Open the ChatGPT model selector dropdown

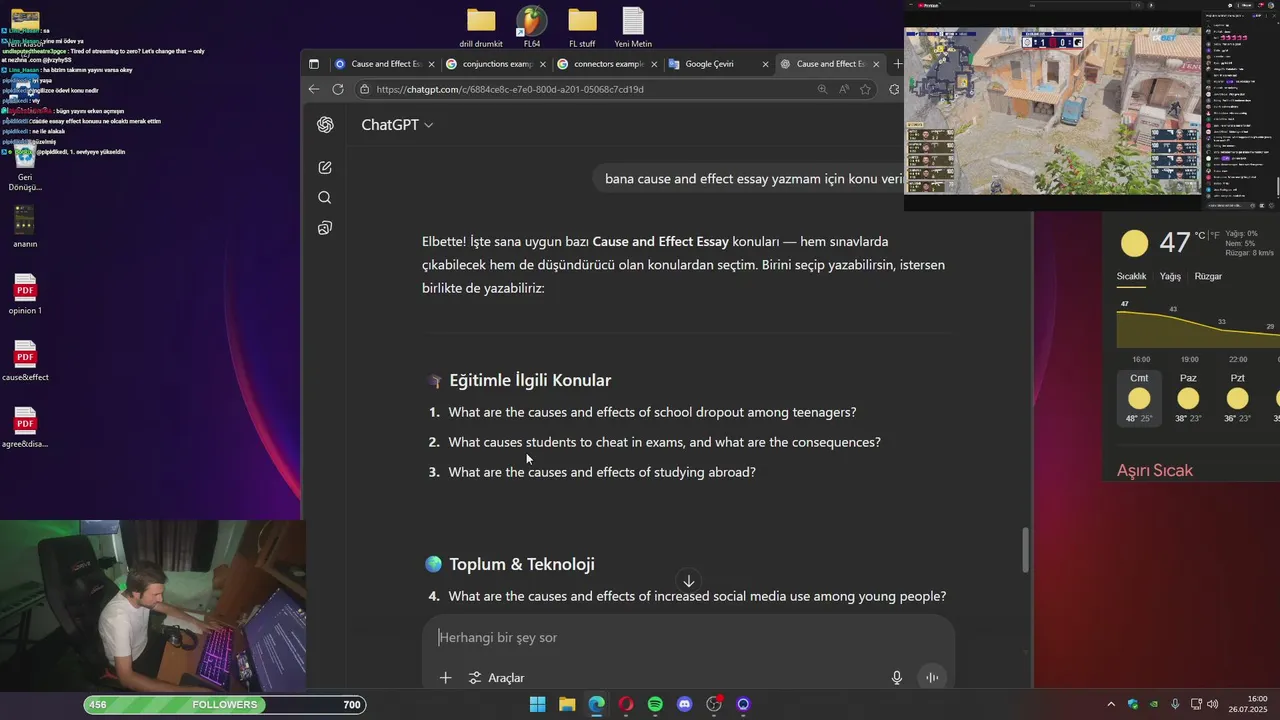click(x=397, y=125)
